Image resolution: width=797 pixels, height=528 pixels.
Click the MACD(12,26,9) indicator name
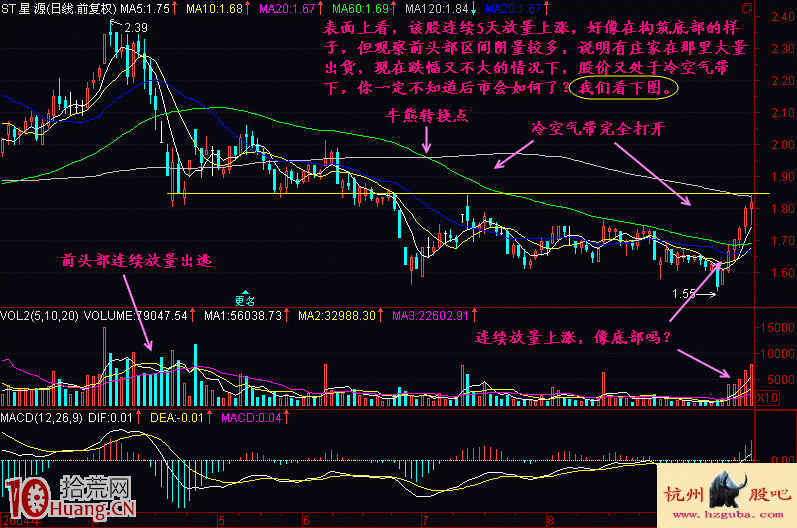pyautogui.click(x=41, y=418)
